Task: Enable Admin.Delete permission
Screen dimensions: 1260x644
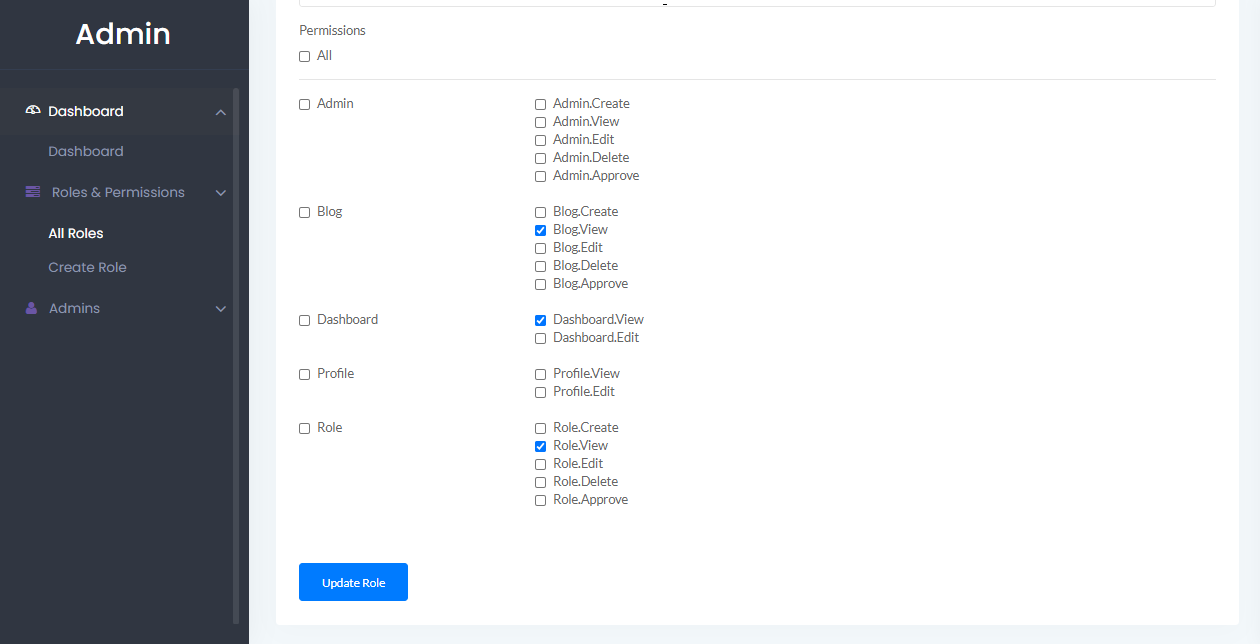Action: [541, 159]
